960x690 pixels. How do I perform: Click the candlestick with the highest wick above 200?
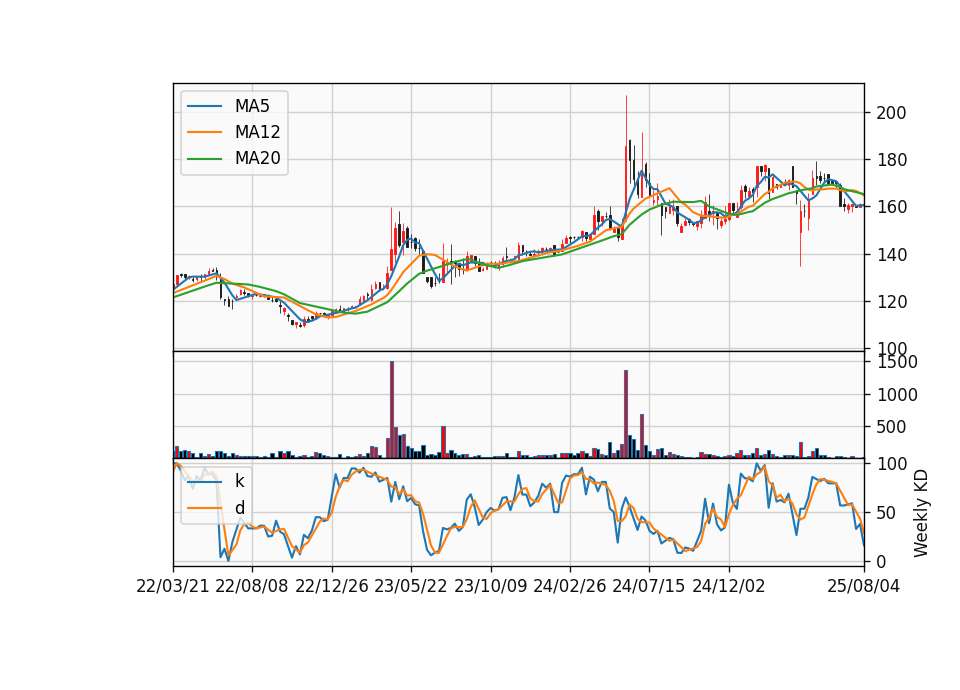point(626,159)
